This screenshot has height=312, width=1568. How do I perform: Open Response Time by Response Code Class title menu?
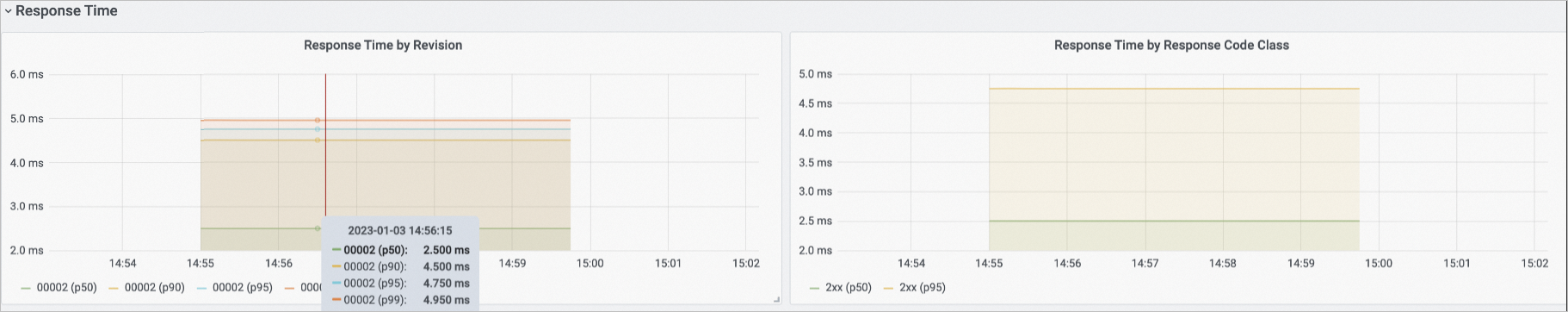(1171, 45)
